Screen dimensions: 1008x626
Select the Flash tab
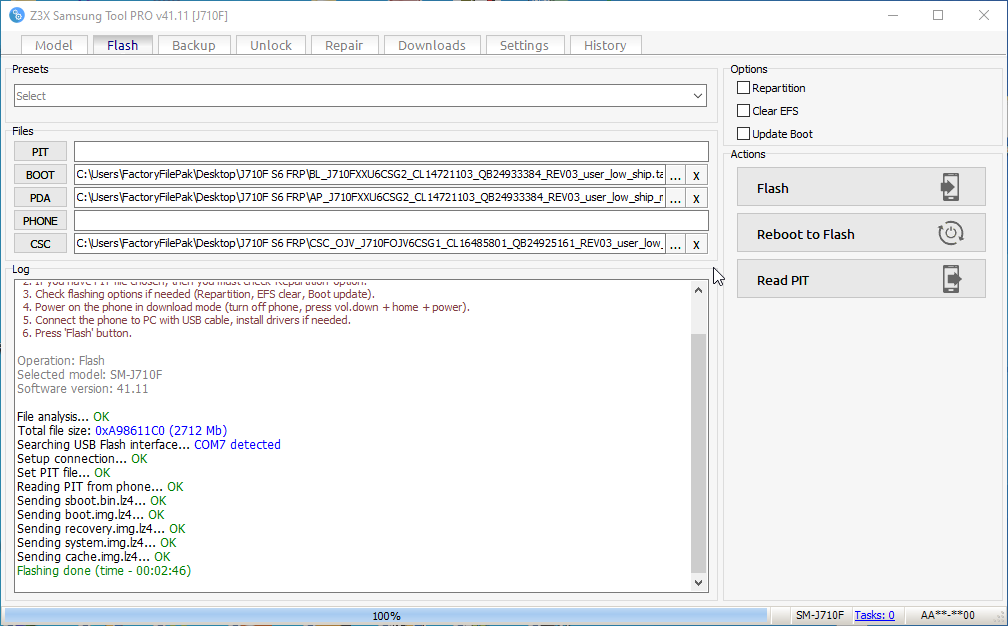122,45
